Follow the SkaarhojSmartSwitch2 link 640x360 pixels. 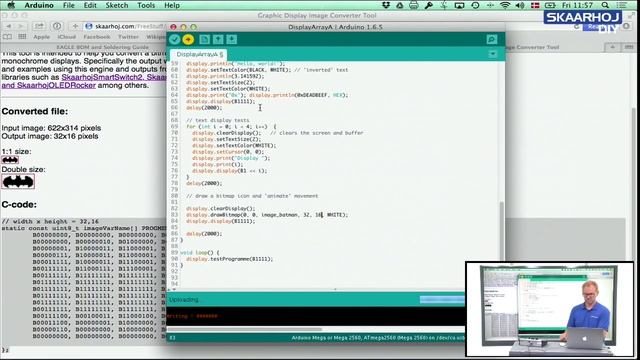[102, 77]
